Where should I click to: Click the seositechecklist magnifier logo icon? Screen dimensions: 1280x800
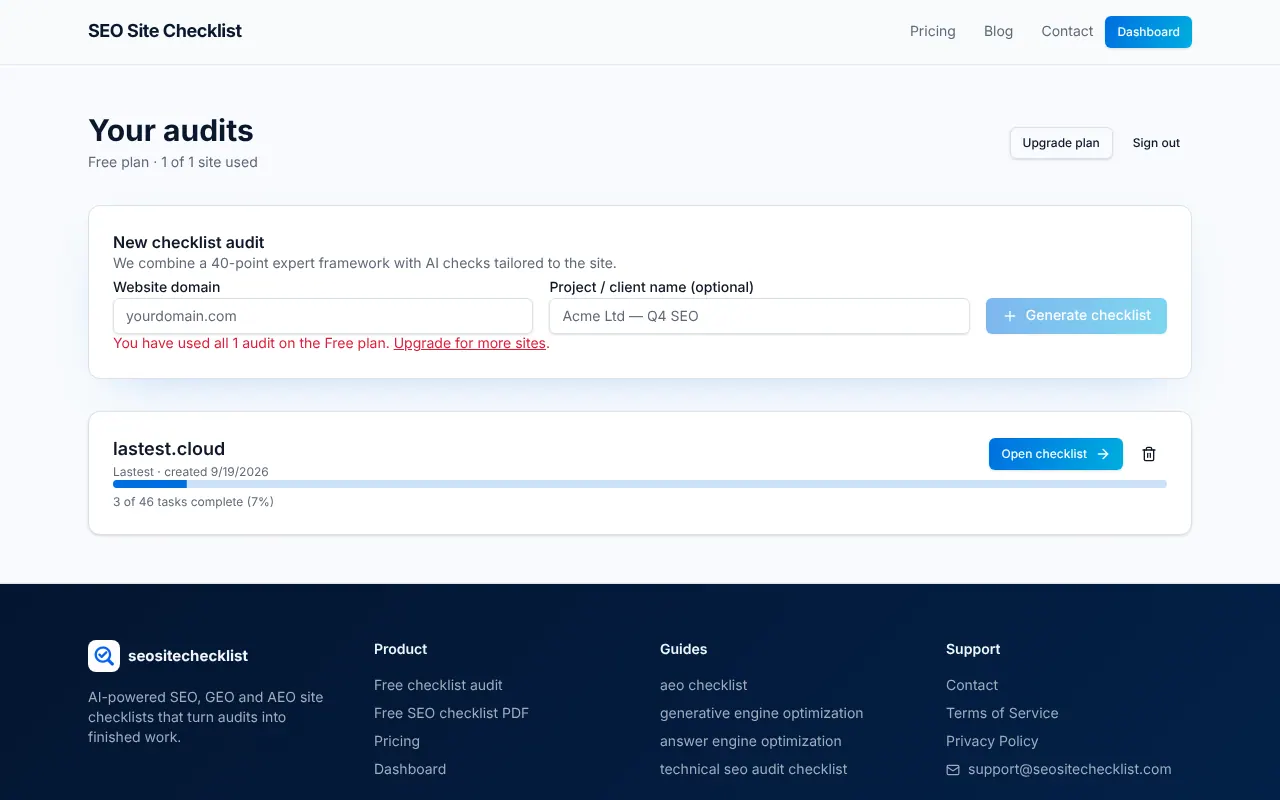point(104,656)
